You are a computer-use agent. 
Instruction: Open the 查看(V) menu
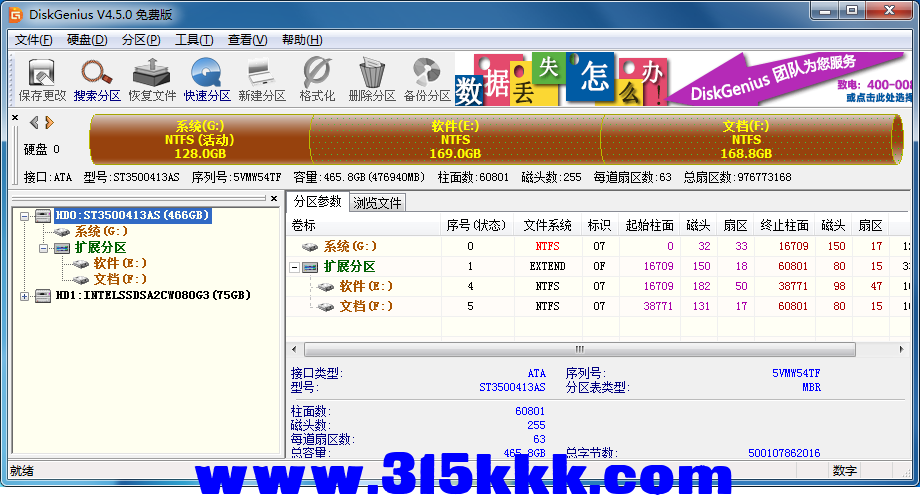(x=248, y=40)
